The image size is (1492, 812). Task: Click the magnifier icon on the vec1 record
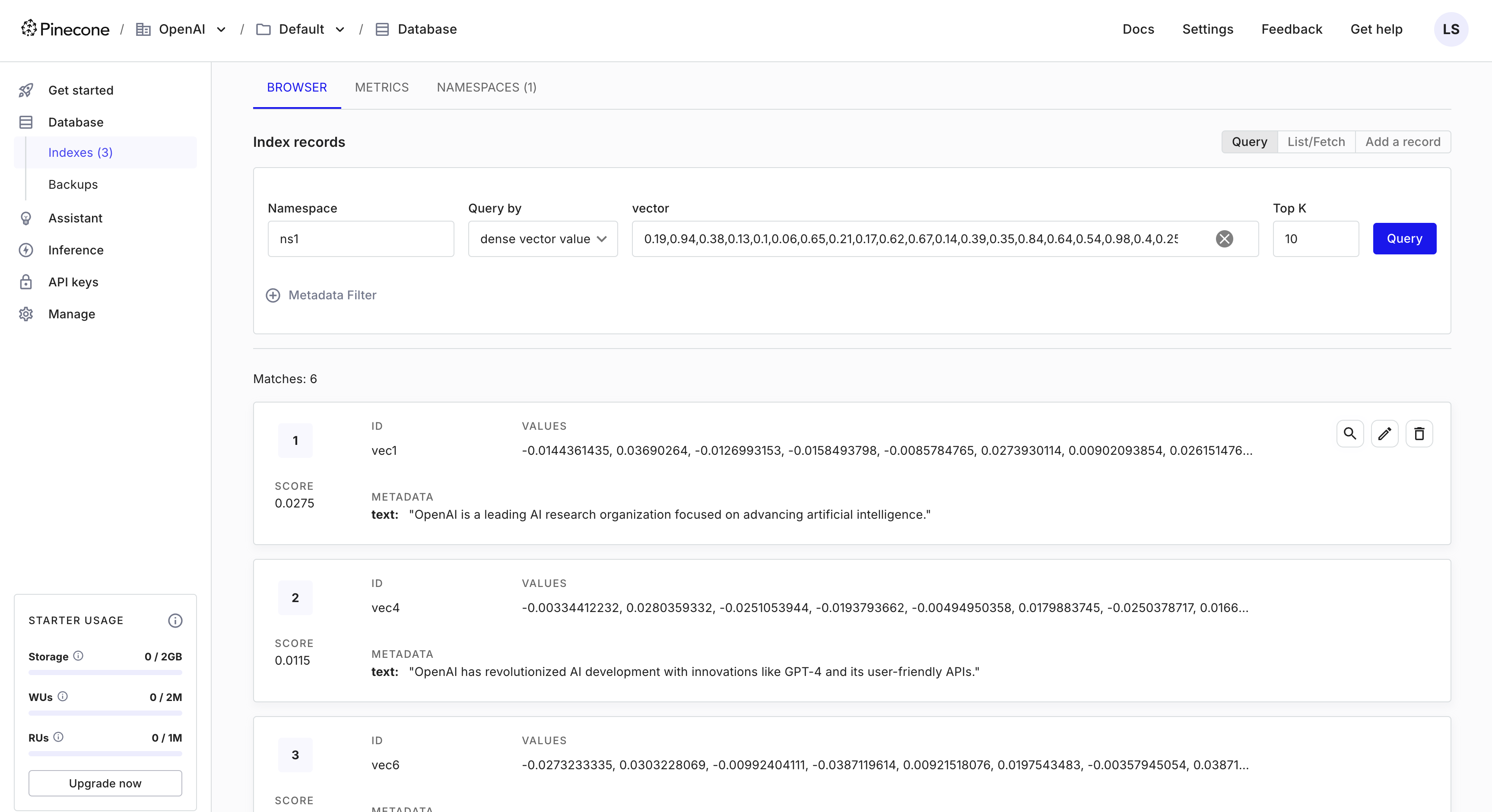point(1349,434)
